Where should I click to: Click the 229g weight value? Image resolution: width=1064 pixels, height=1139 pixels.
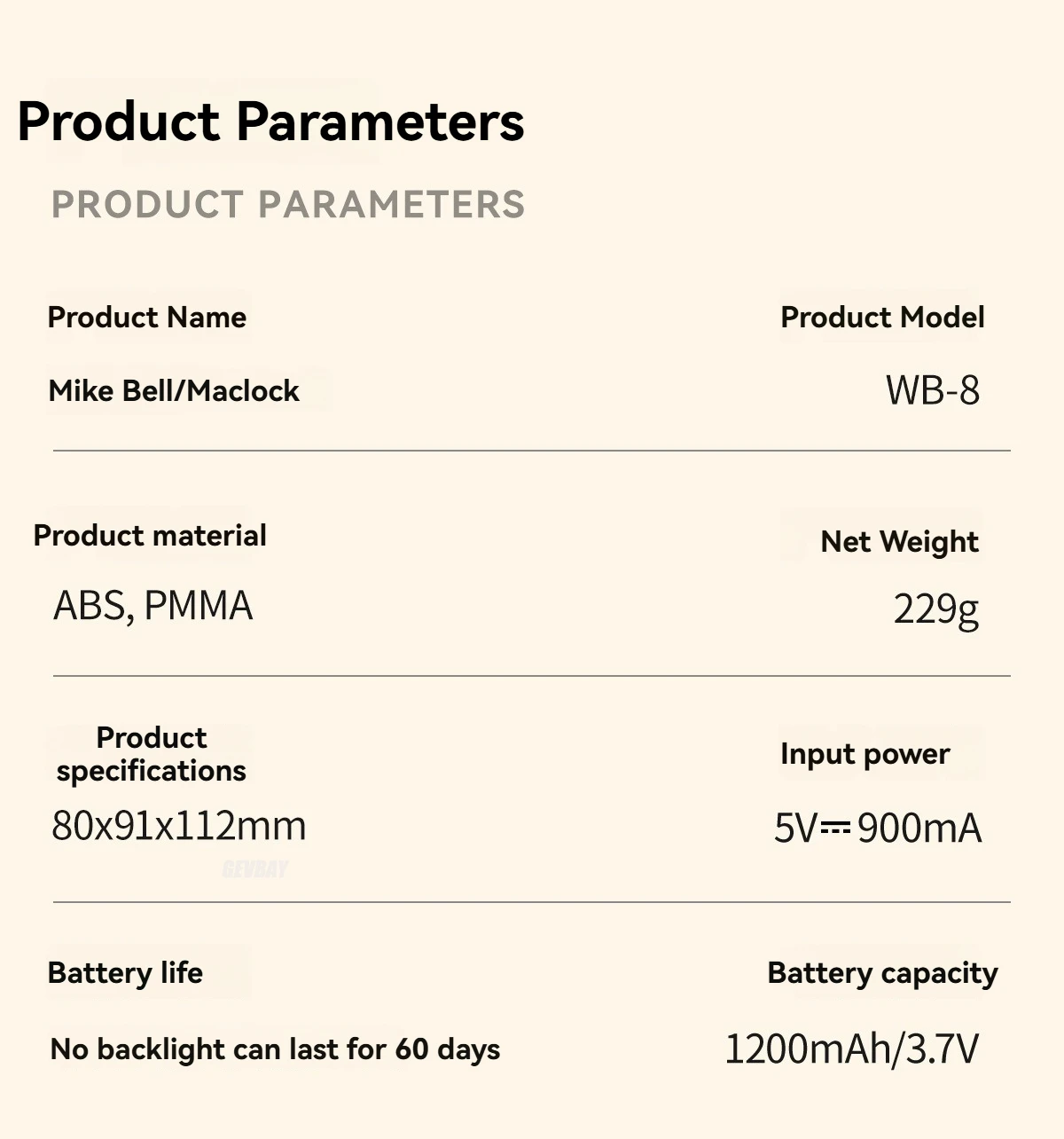click(935, 609)
